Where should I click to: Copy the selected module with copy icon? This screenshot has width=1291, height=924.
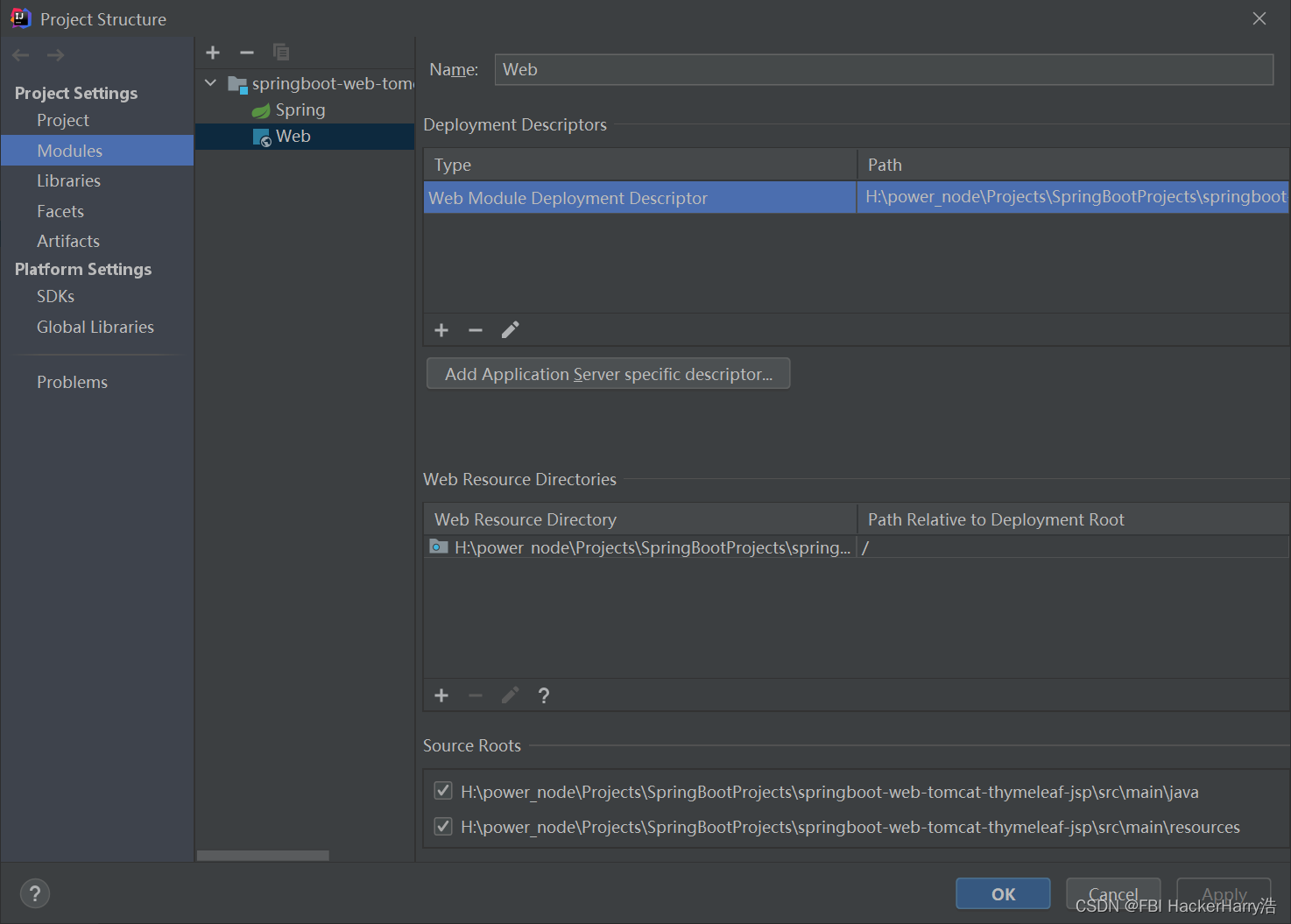281,53
